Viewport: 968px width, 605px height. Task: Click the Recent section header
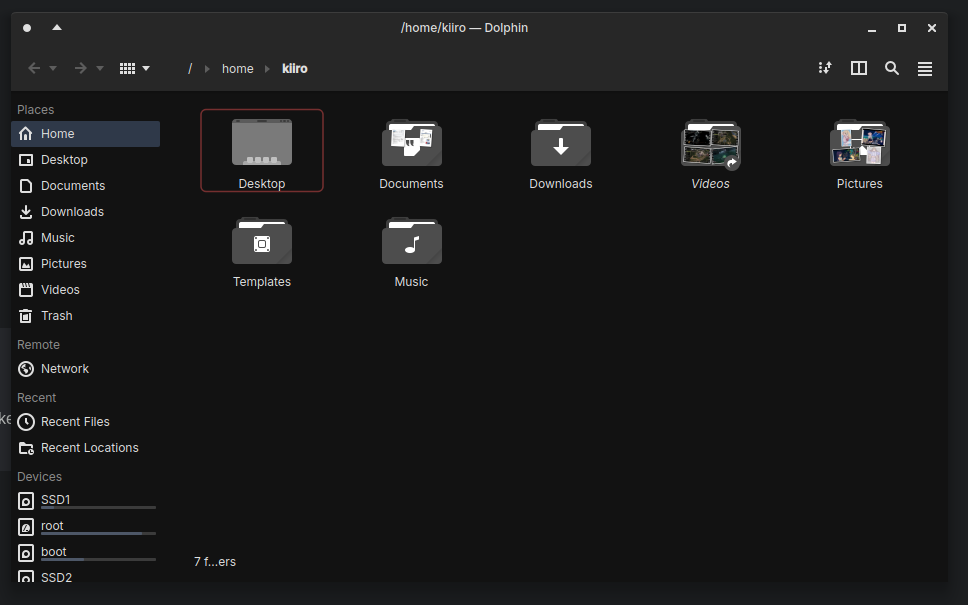pos(36,398)
